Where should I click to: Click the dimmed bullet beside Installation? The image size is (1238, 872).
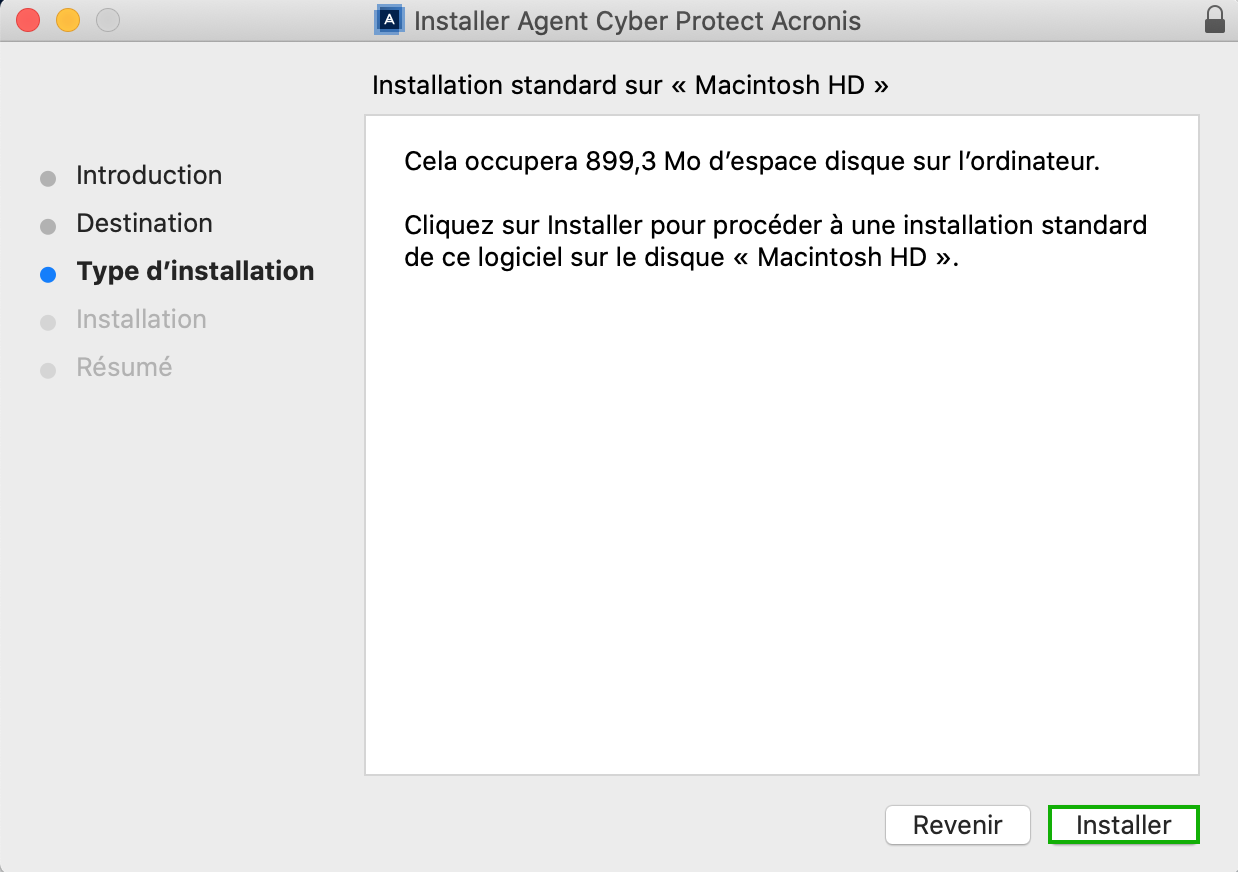(48, 323)
